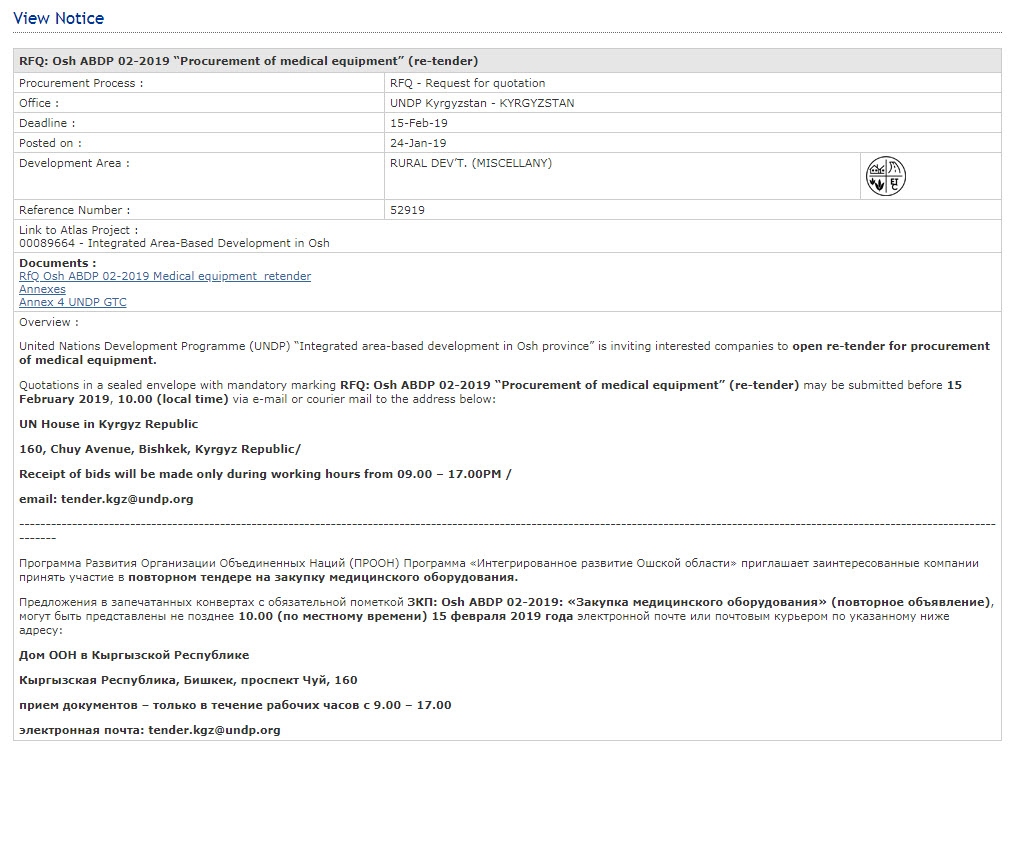Image resolution: width=1025 pixels, height=852 pixels.
Task: Open the RfQ Osh ABDP 02-2019 Medical equipment document
Action: coord(165,276)
